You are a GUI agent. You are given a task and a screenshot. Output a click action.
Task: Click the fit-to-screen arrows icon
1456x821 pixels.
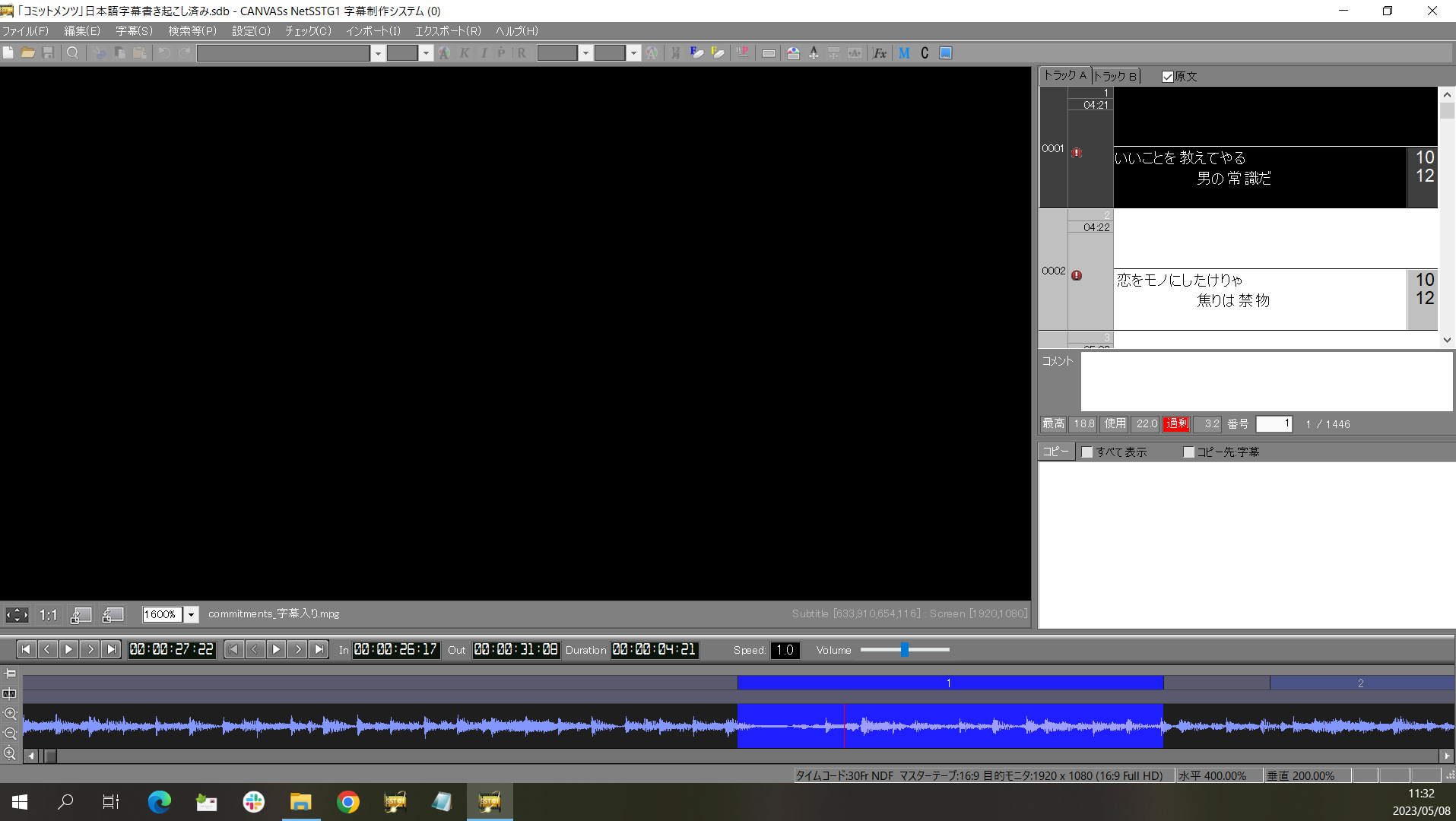pos(17,615)
